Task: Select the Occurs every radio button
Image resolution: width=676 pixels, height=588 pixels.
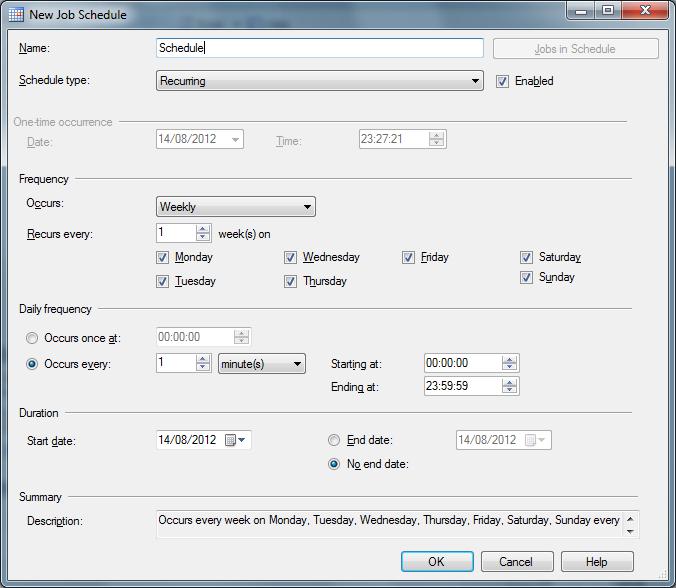Action: click(32, 364)
